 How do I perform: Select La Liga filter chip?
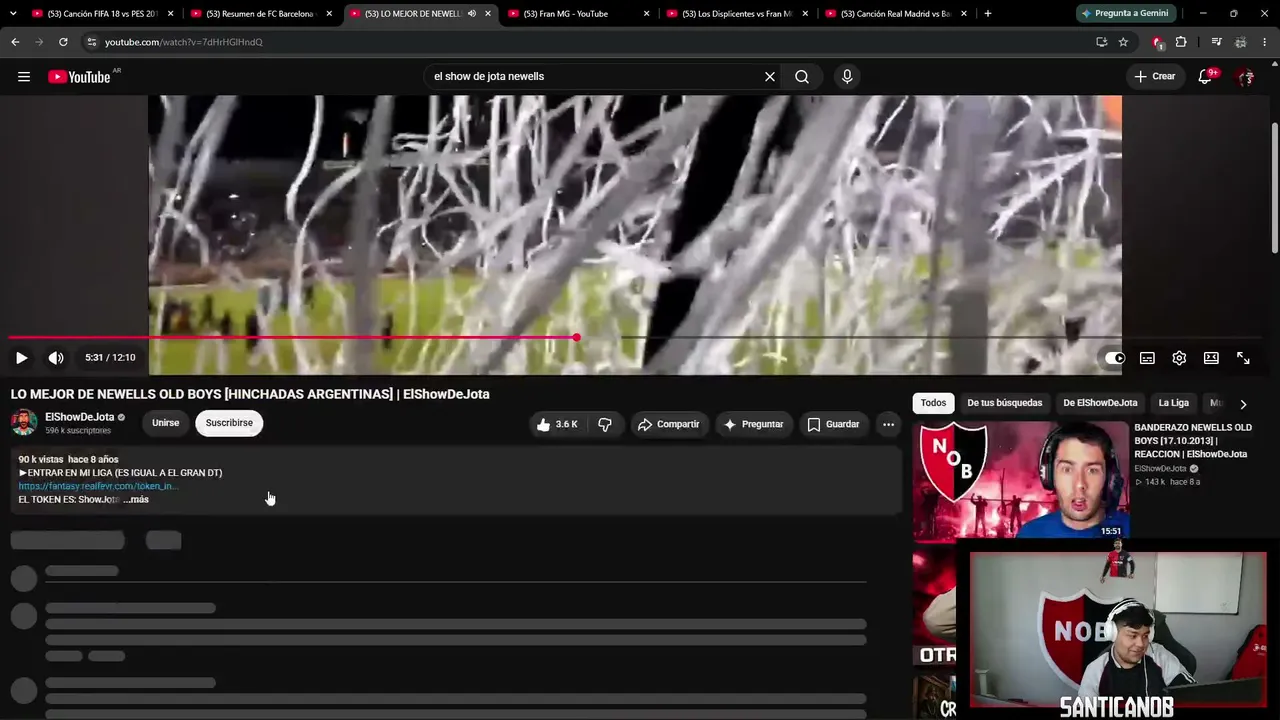coord(1173,403)
